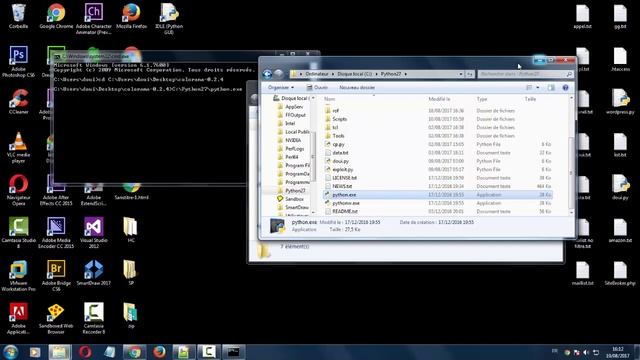This screenshot has height=360, width=640.
Task: Switch to the Camtasia taskbar button
Action: point(209,352)
